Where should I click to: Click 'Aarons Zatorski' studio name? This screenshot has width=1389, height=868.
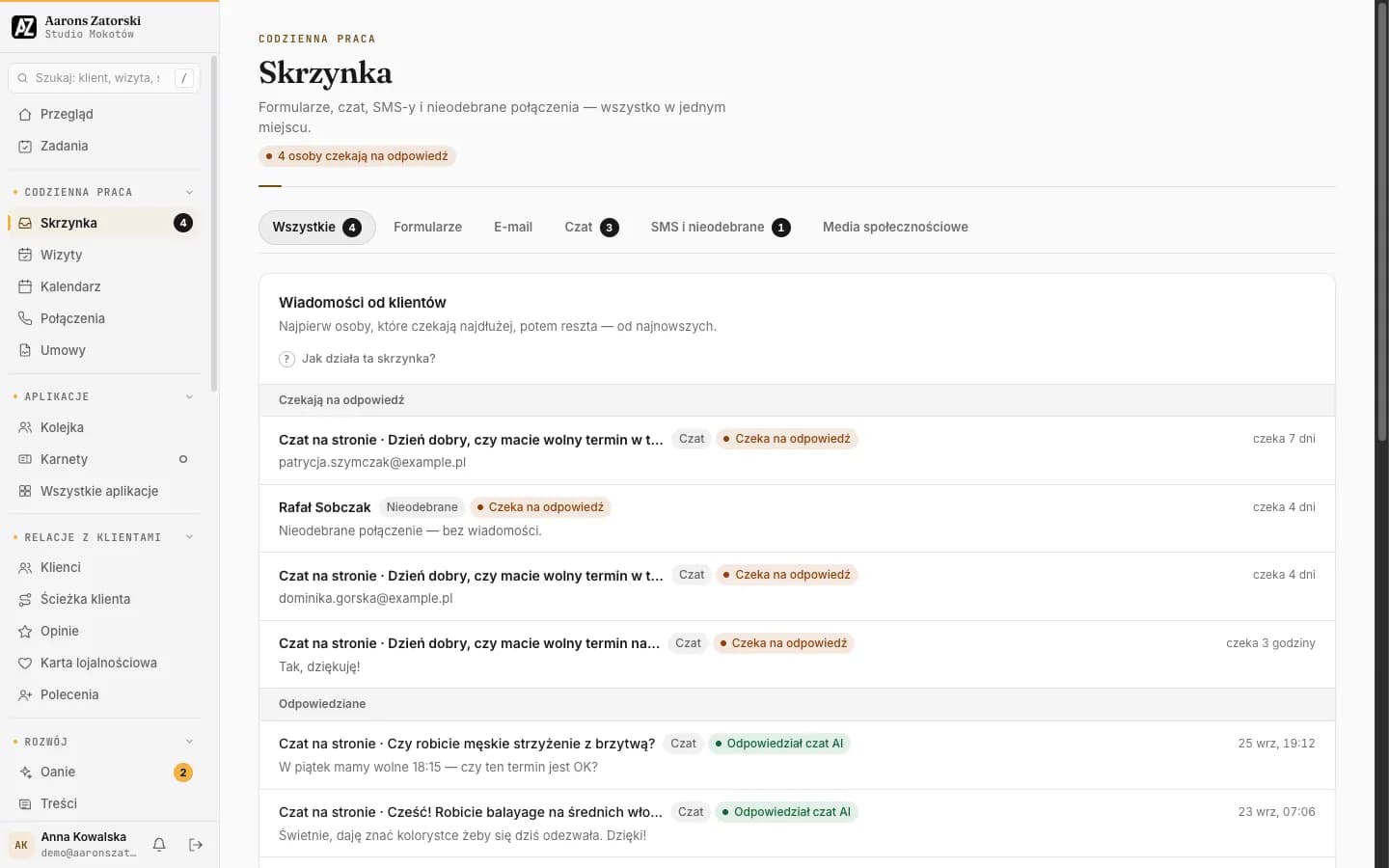[93, 20]
